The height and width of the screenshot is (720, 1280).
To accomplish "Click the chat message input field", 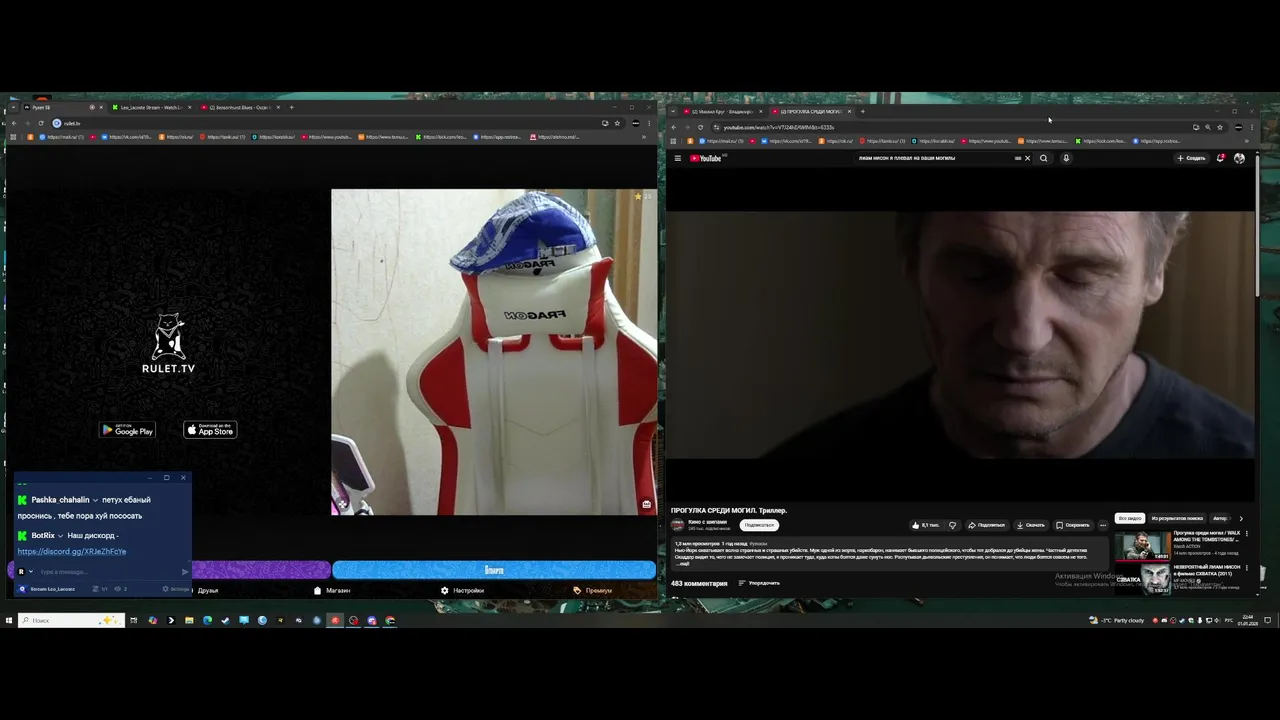I will [x=108, y=572].
